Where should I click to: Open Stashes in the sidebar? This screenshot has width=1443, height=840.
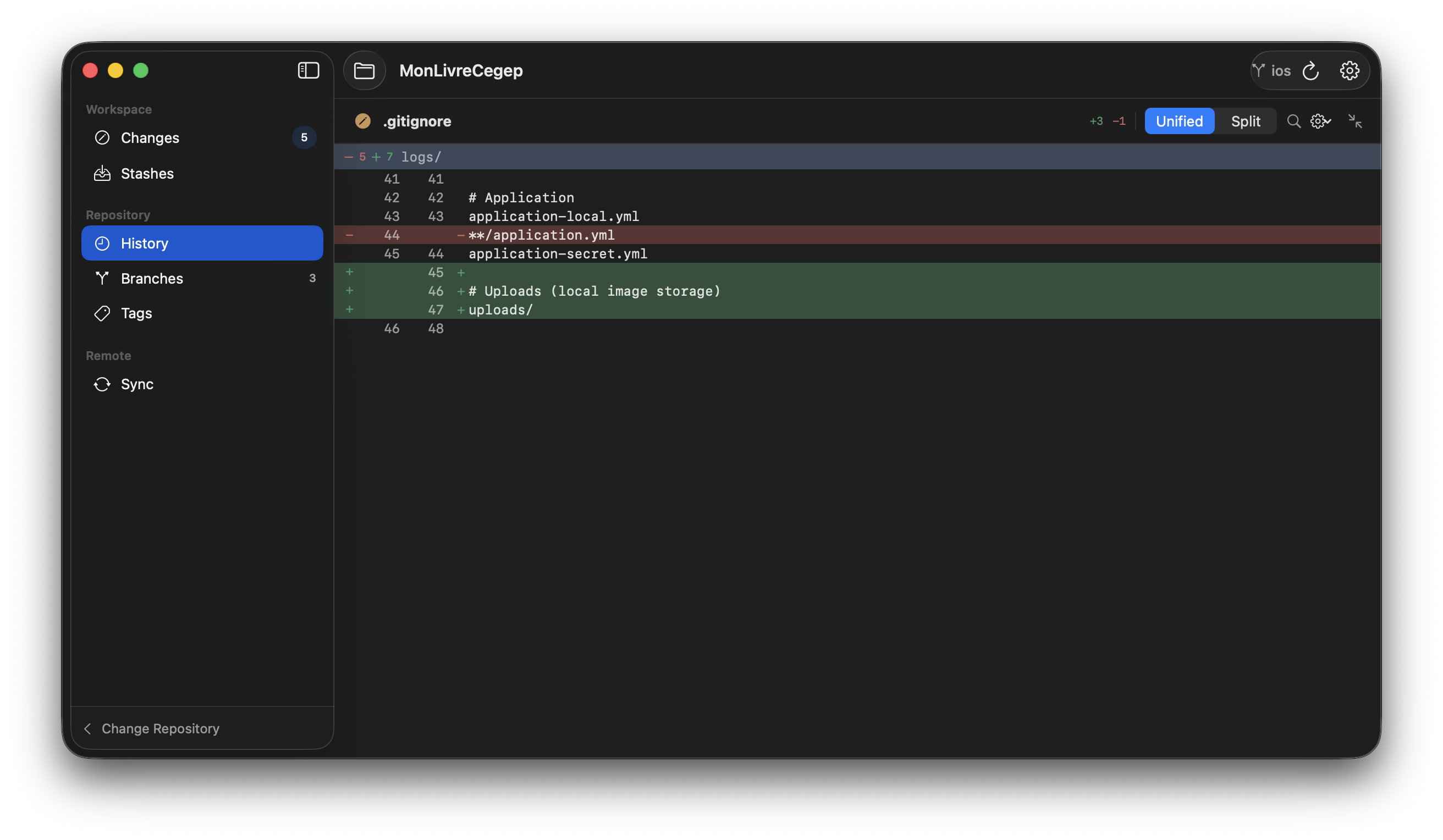coord(147,174)
